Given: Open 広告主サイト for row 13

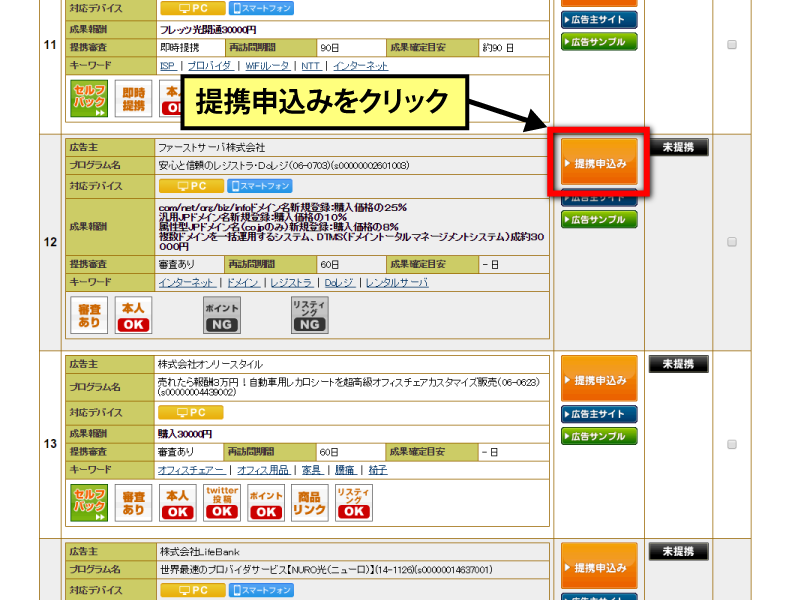Looking at the screenshot, I should (x=599, y=414).
